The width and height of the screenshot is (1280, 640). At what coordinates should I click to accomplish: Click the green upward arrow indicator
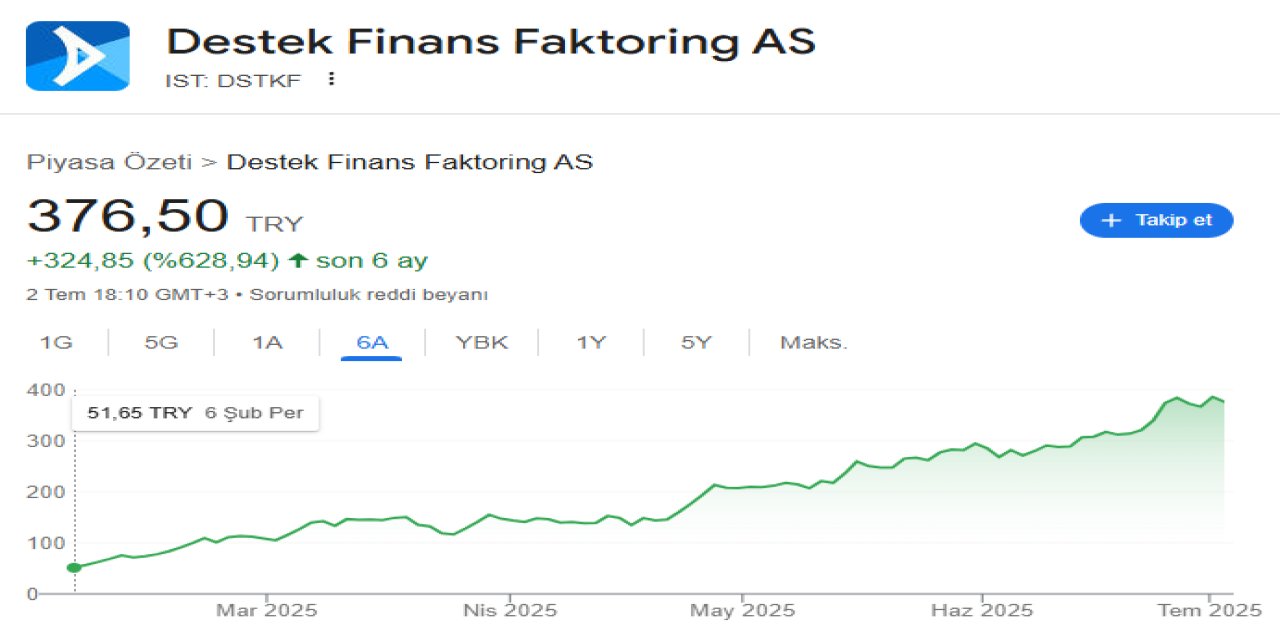(x=297, y=261)
